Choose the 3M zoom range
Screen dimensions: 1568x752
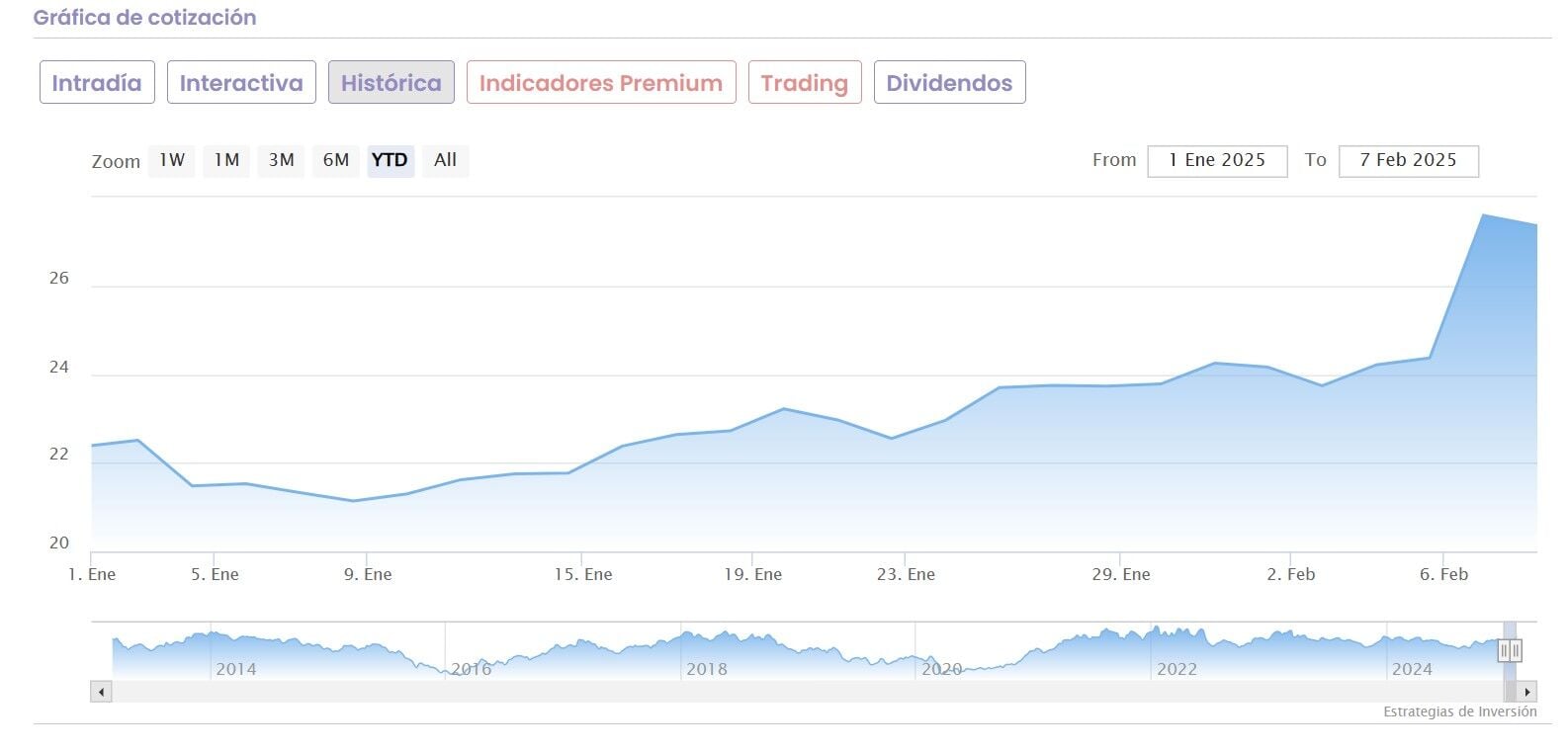click(x=282, y=160)
